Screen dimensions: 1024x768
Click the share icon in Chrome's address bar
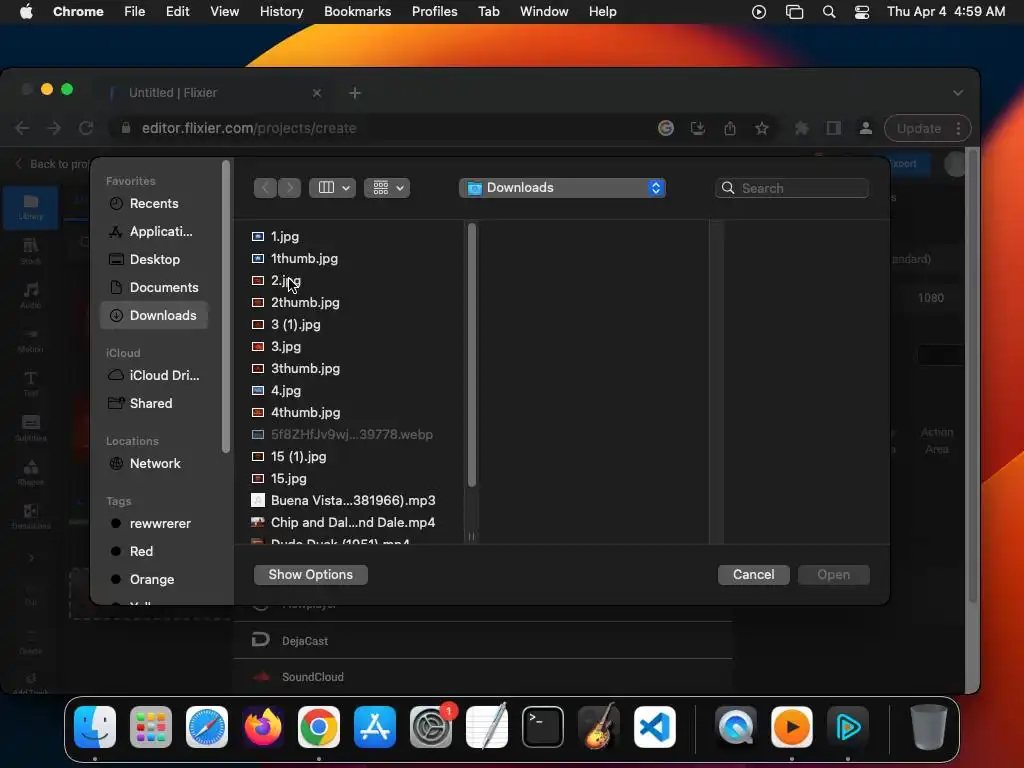click(x=729, y=128)
